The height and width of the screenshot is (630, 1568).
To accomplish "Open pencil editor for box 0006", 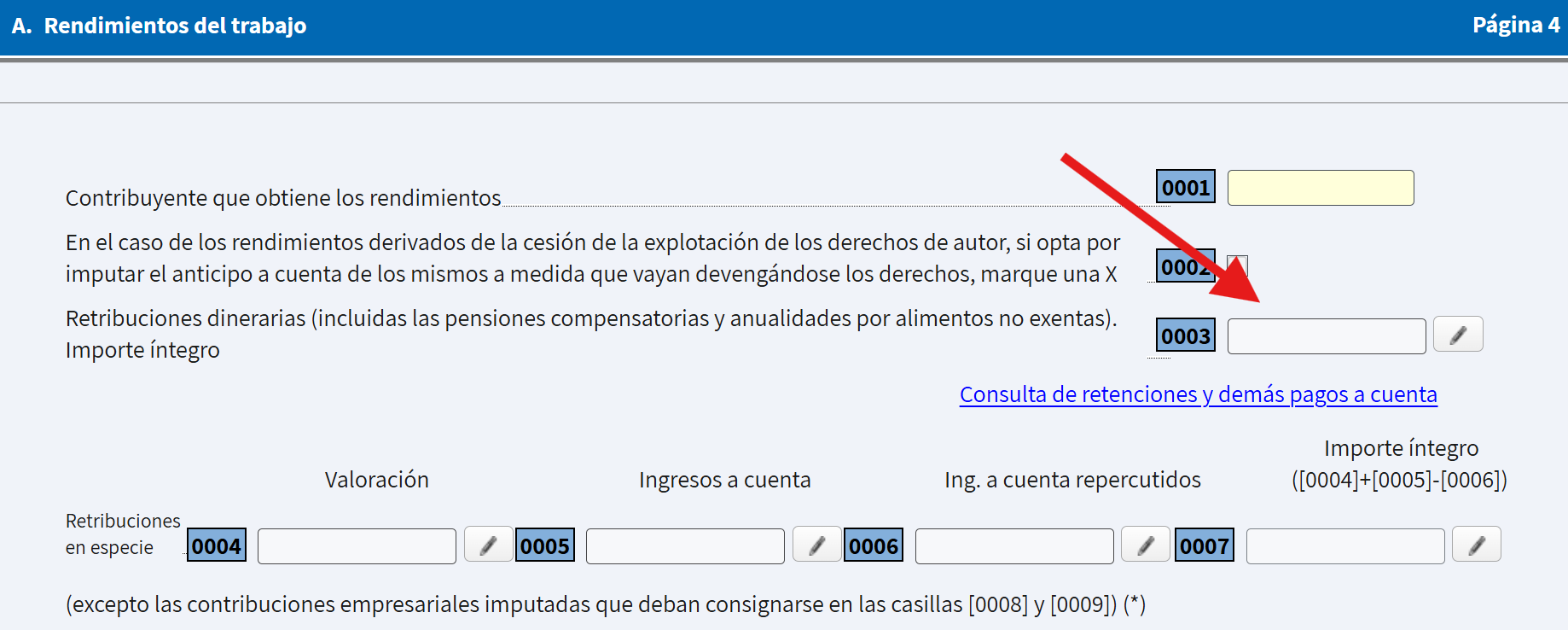I will [x=1146, y=545].
